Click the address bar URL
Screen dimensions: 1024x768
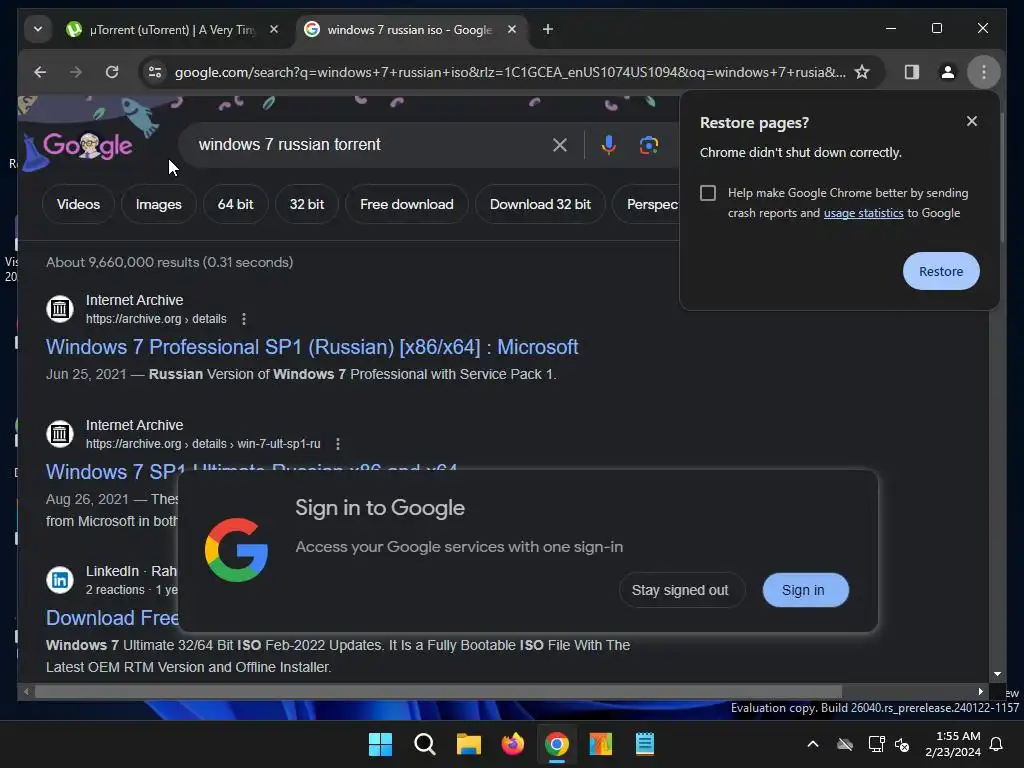point(509,72)
